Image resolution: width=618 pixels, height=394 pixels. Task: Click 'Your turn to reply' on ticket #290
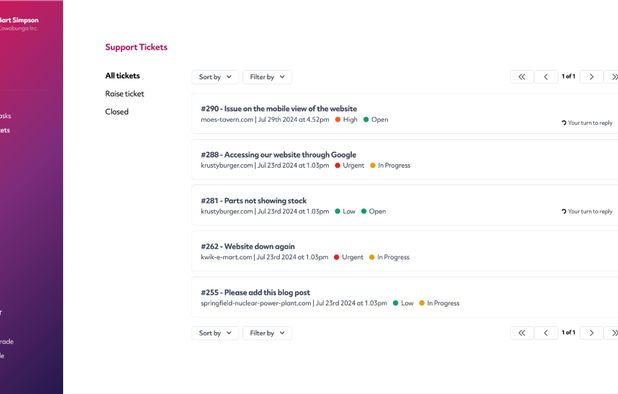(590, 123)
